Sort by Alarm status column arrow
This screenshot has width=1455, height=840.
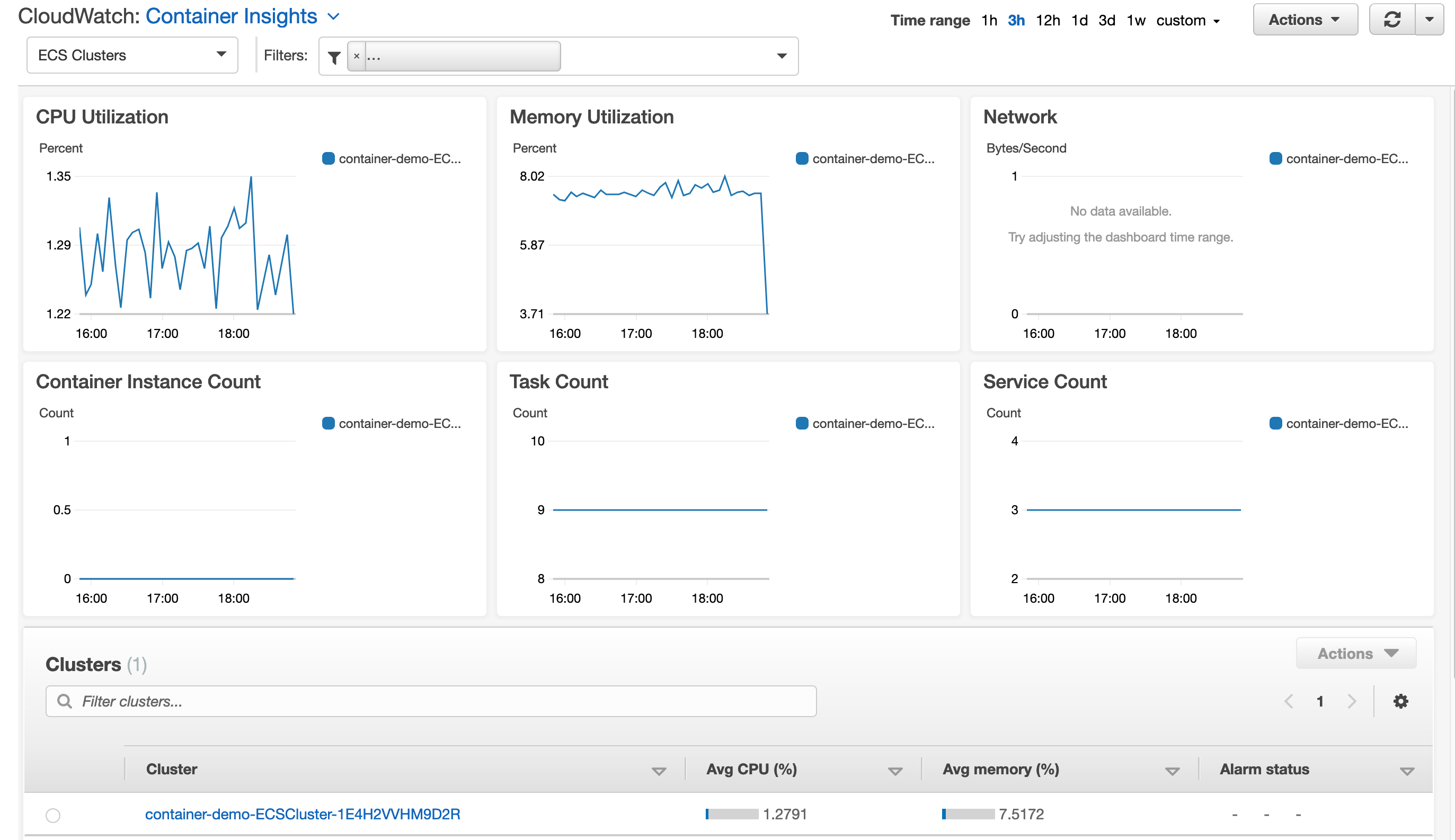click(x=1407, y=771)
